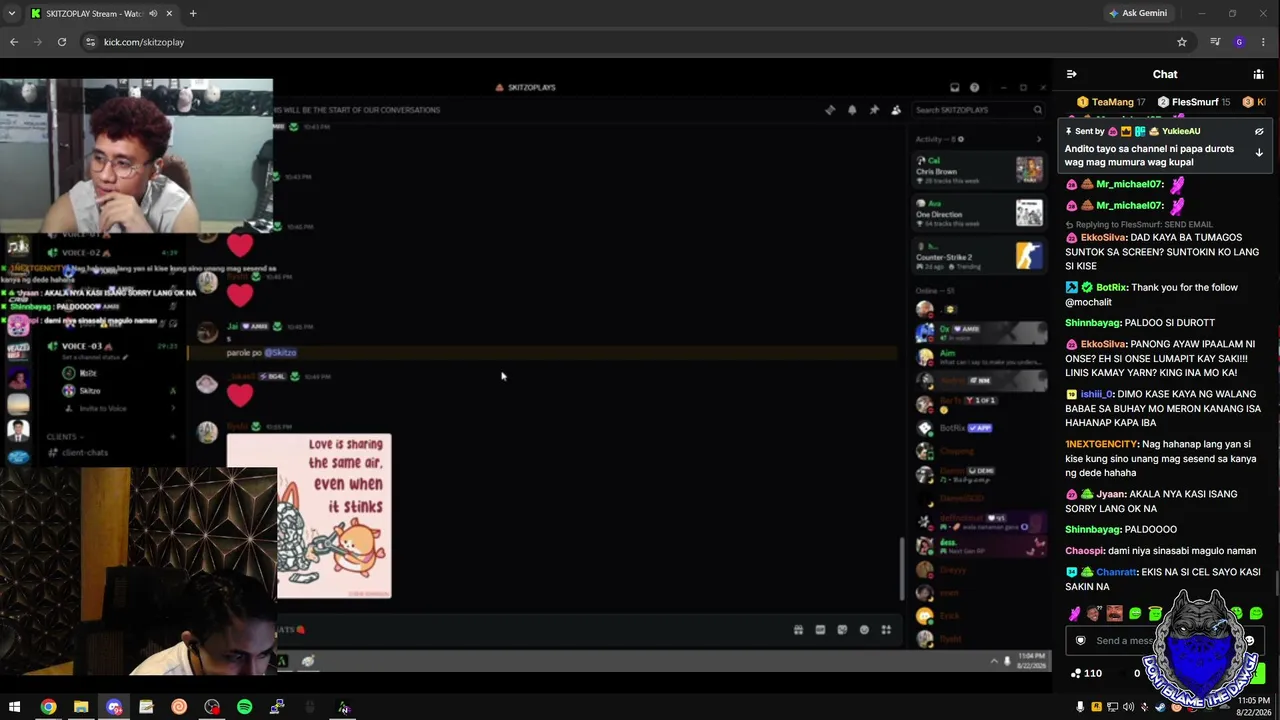Click FlesSmurf leaderboard entry
Viewport: 1280px width, 720px height.
[x=1194, y=102]
